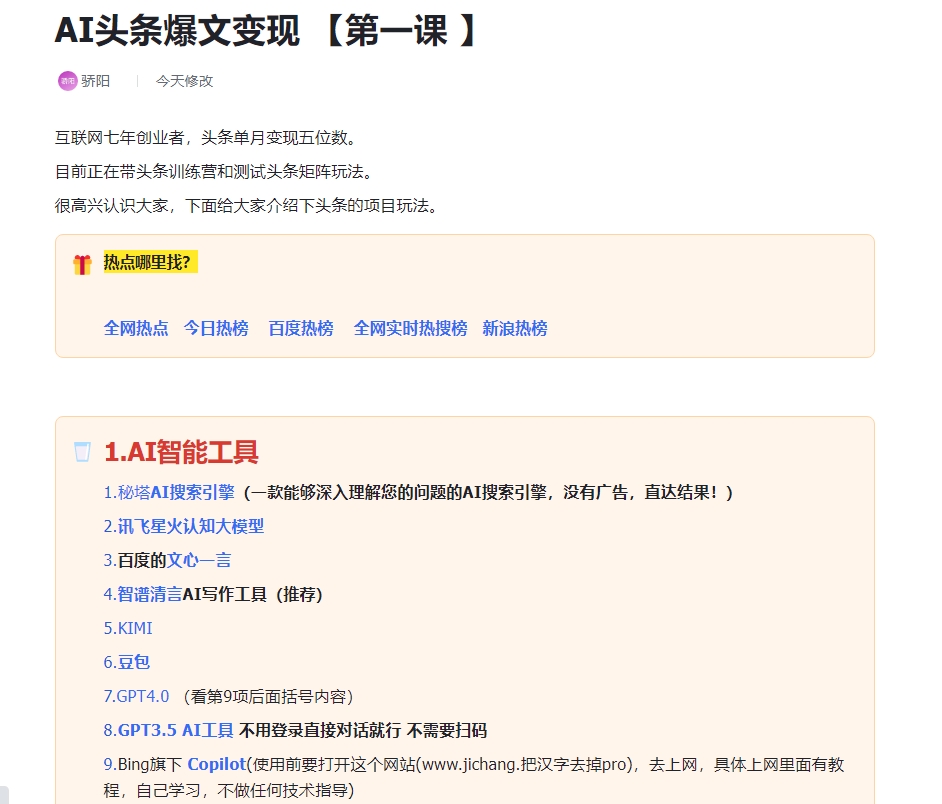
Task: Click the cup icon beside 1.AI智能工具
Action: 82,452
